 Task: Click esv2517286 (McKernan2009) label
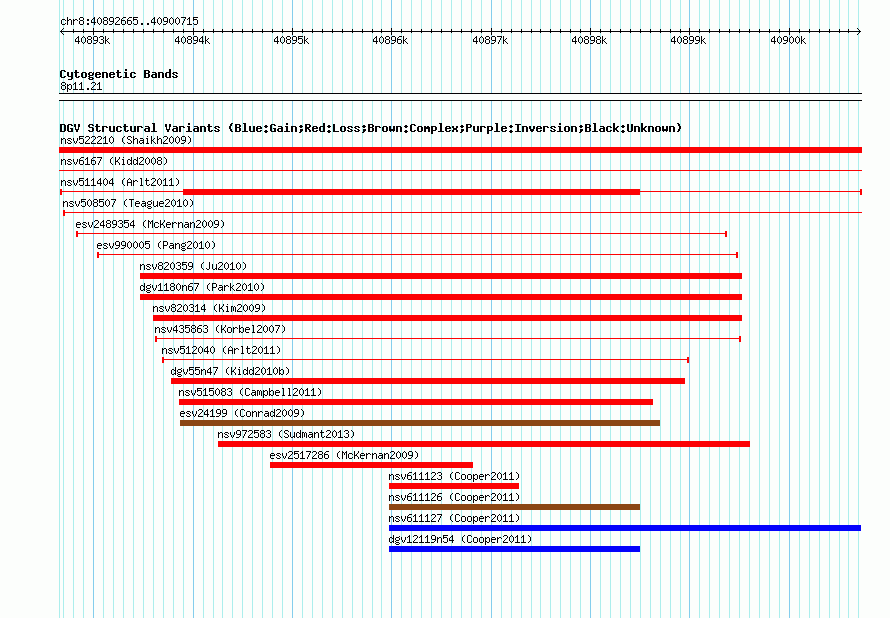click(345, 455)
